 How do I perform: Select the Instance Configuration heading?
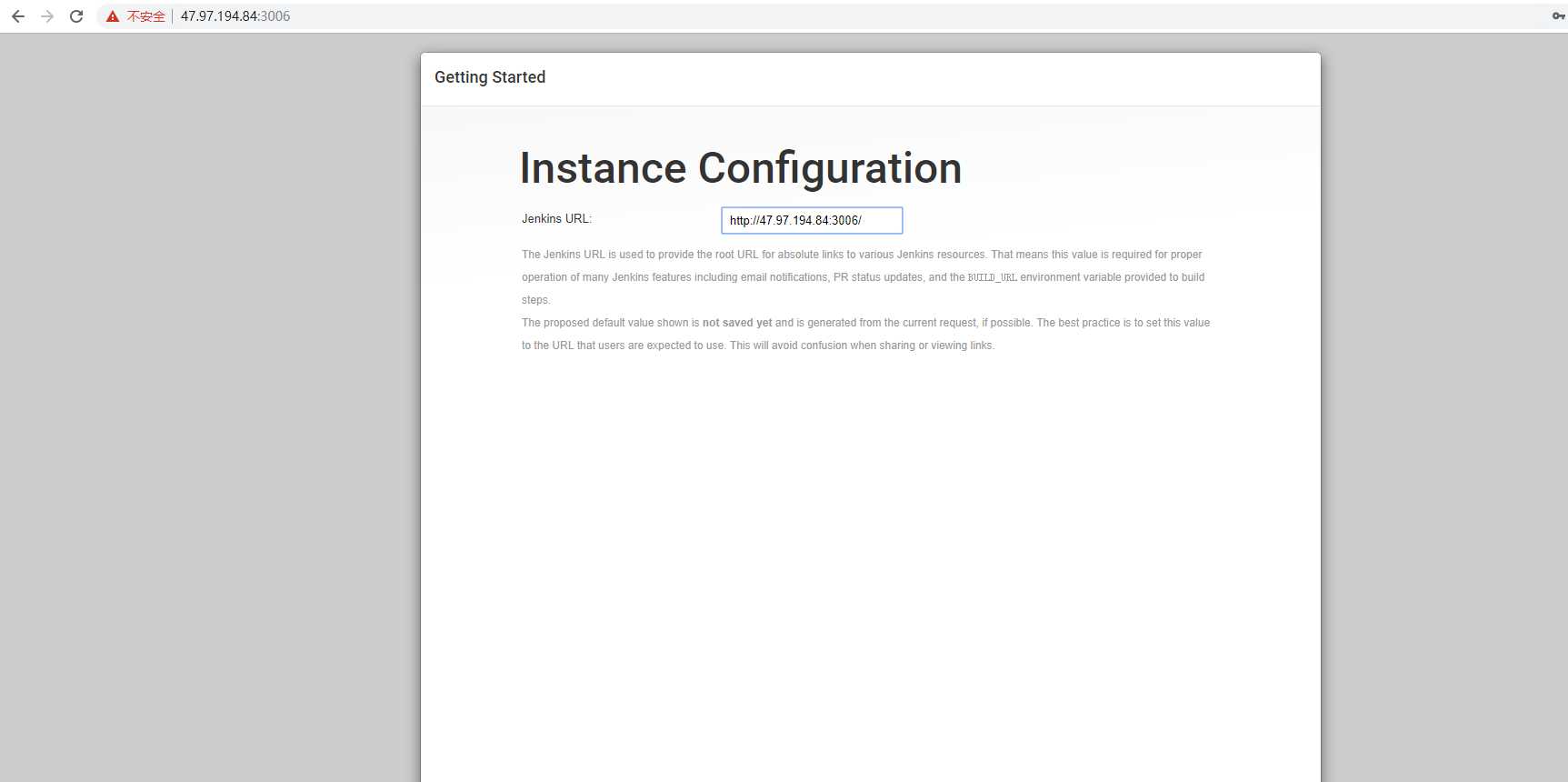pos(741,168)
